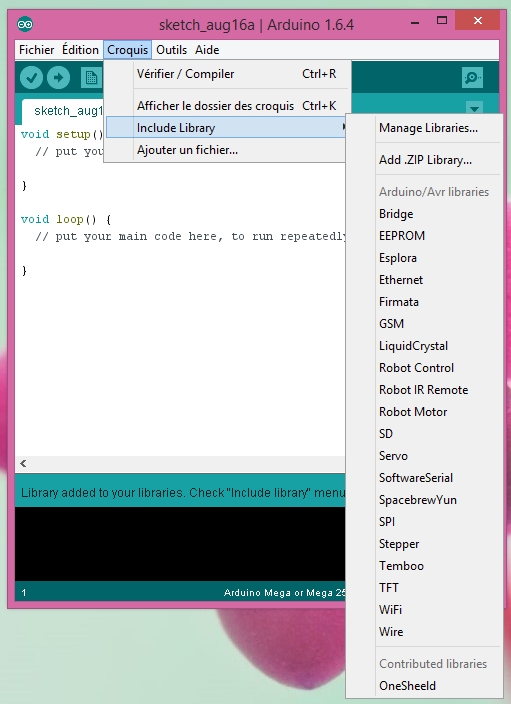Include the Robot Motor library
Screen dimensions: 511x704
point(425,412)
